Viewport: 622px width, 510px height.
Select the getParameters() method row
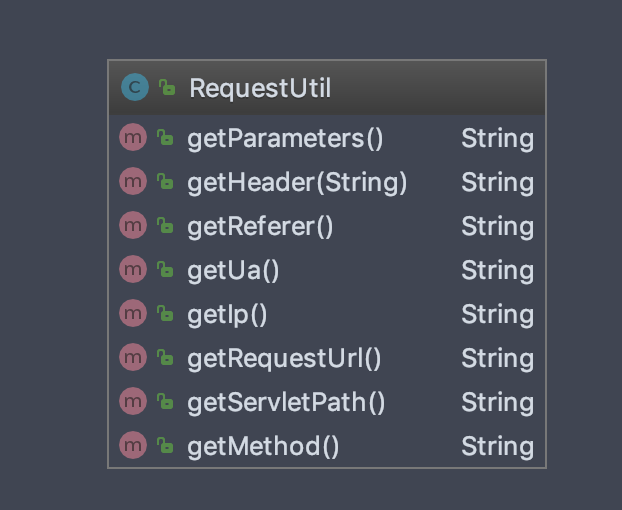(285, 138)
